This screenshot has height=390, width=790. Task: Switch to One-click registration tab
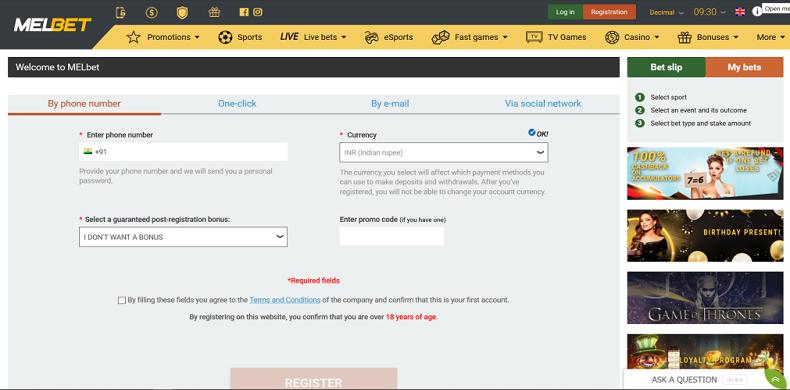[x=237, y=104]
